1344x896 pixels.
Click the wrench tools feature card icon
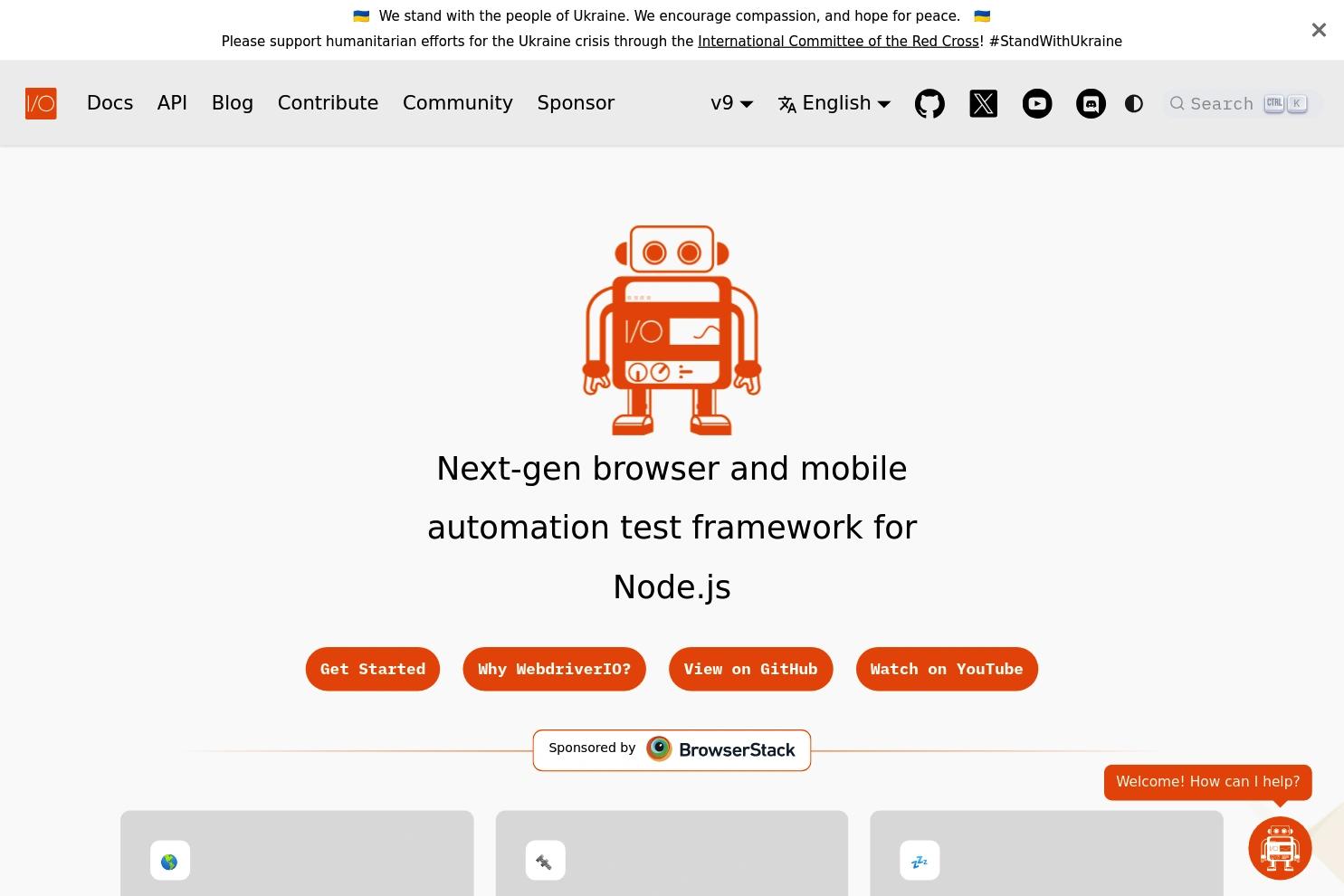(545, 861)
